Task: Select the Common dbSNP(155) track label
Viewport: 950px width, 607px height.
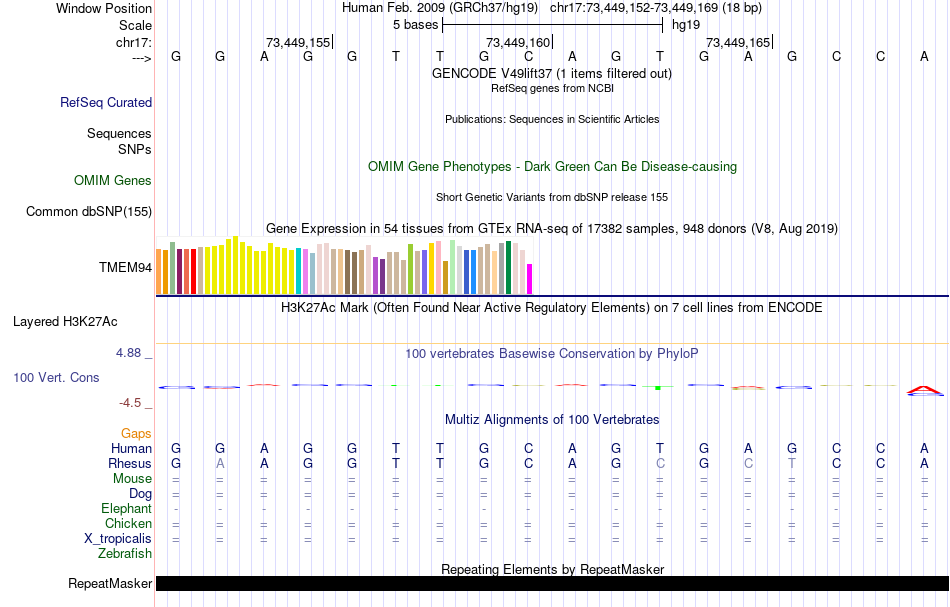Action: coord(89,211)
